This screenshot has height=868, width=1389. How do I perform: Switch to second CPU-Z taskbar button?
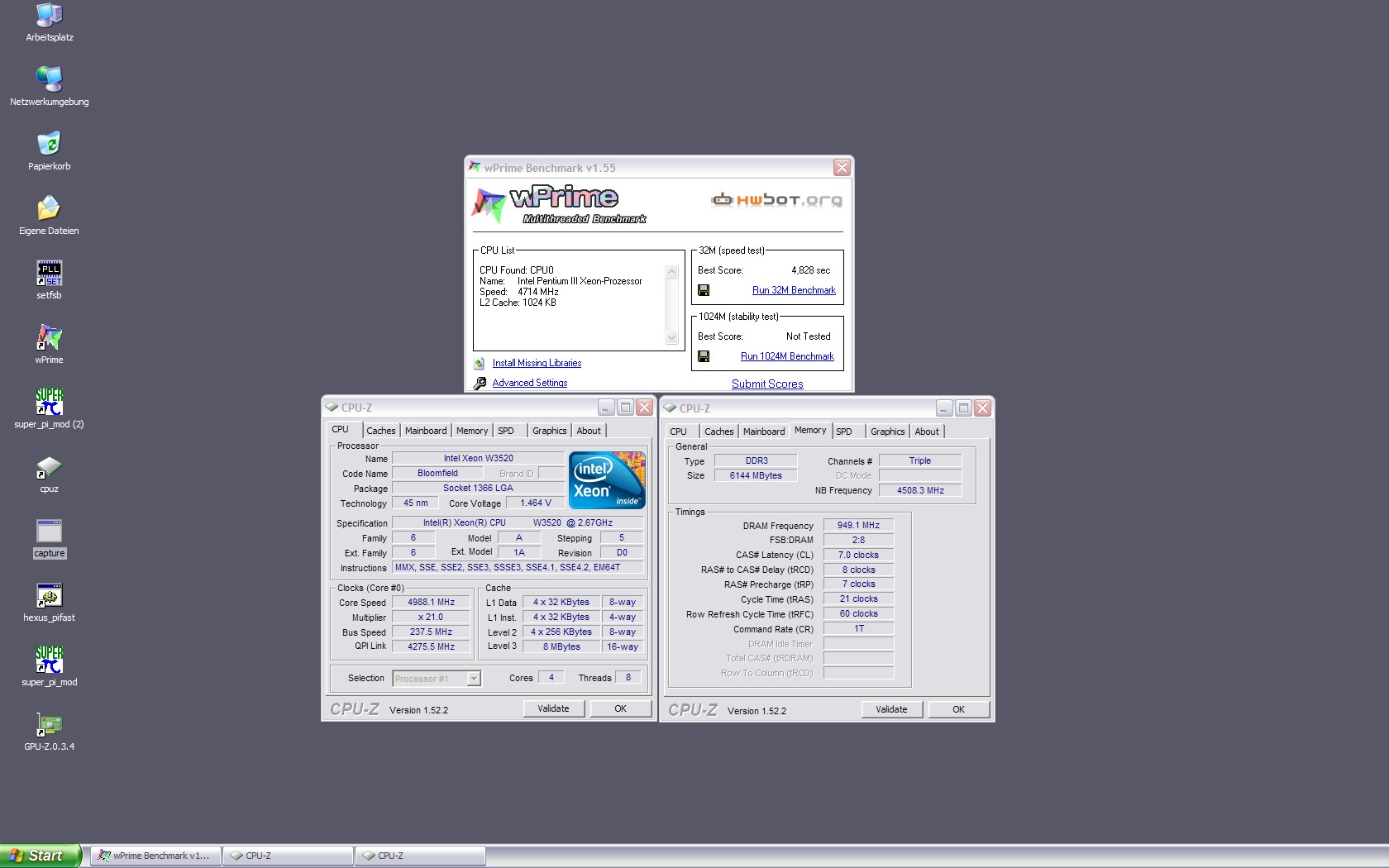tap(420, 856)
